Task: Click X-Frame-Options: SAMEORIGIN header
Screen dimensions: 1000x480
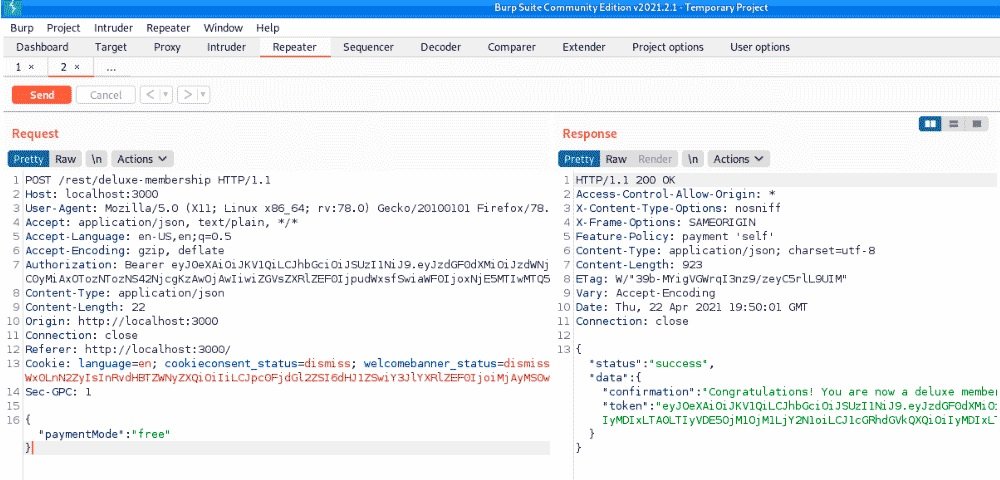Action: [666, 222]
